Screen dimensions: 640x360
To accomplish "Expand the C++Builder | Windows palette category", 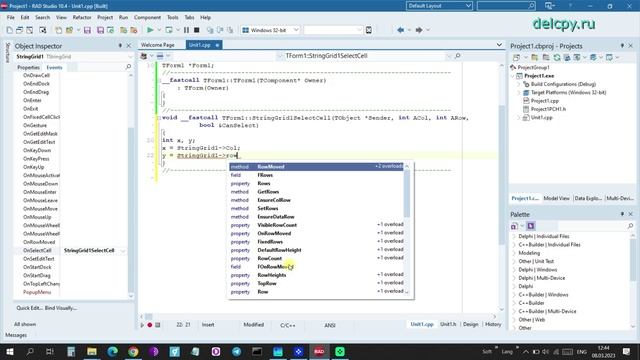I will click(x=514, y=295).
